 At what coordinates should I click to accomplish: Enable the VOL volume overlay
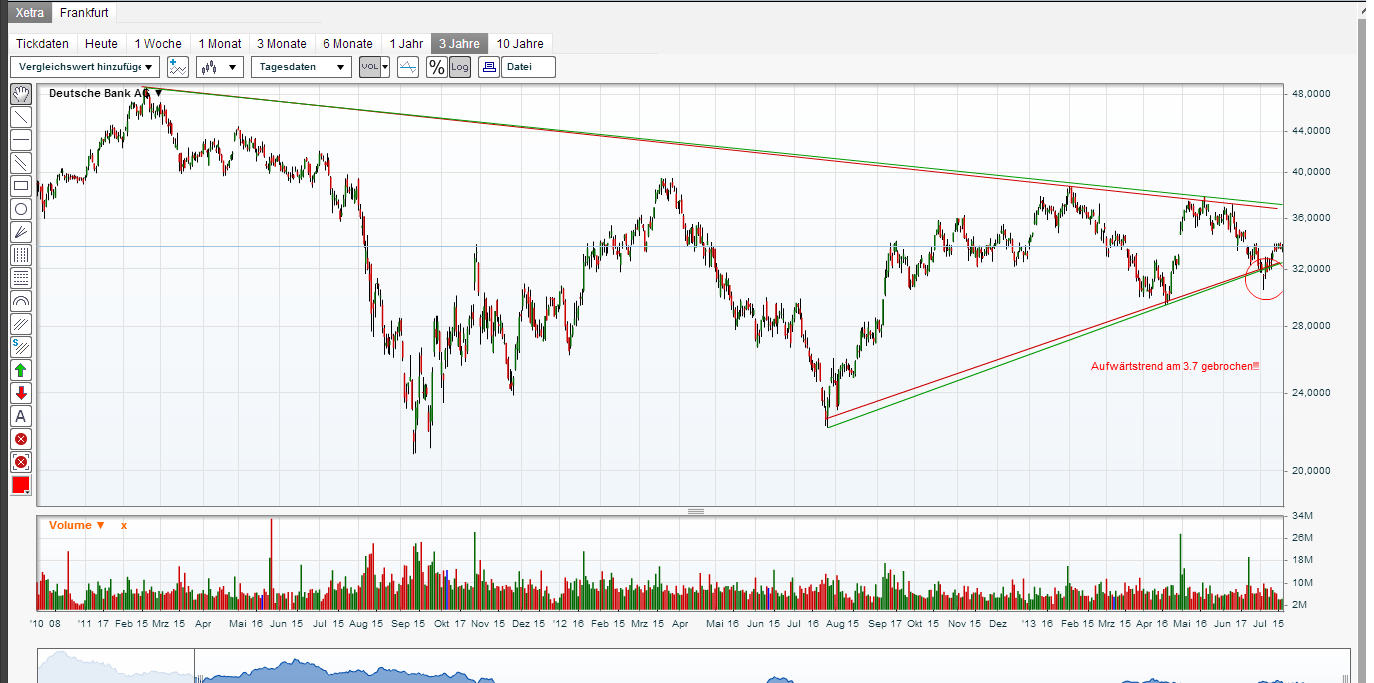pos(368,67)
